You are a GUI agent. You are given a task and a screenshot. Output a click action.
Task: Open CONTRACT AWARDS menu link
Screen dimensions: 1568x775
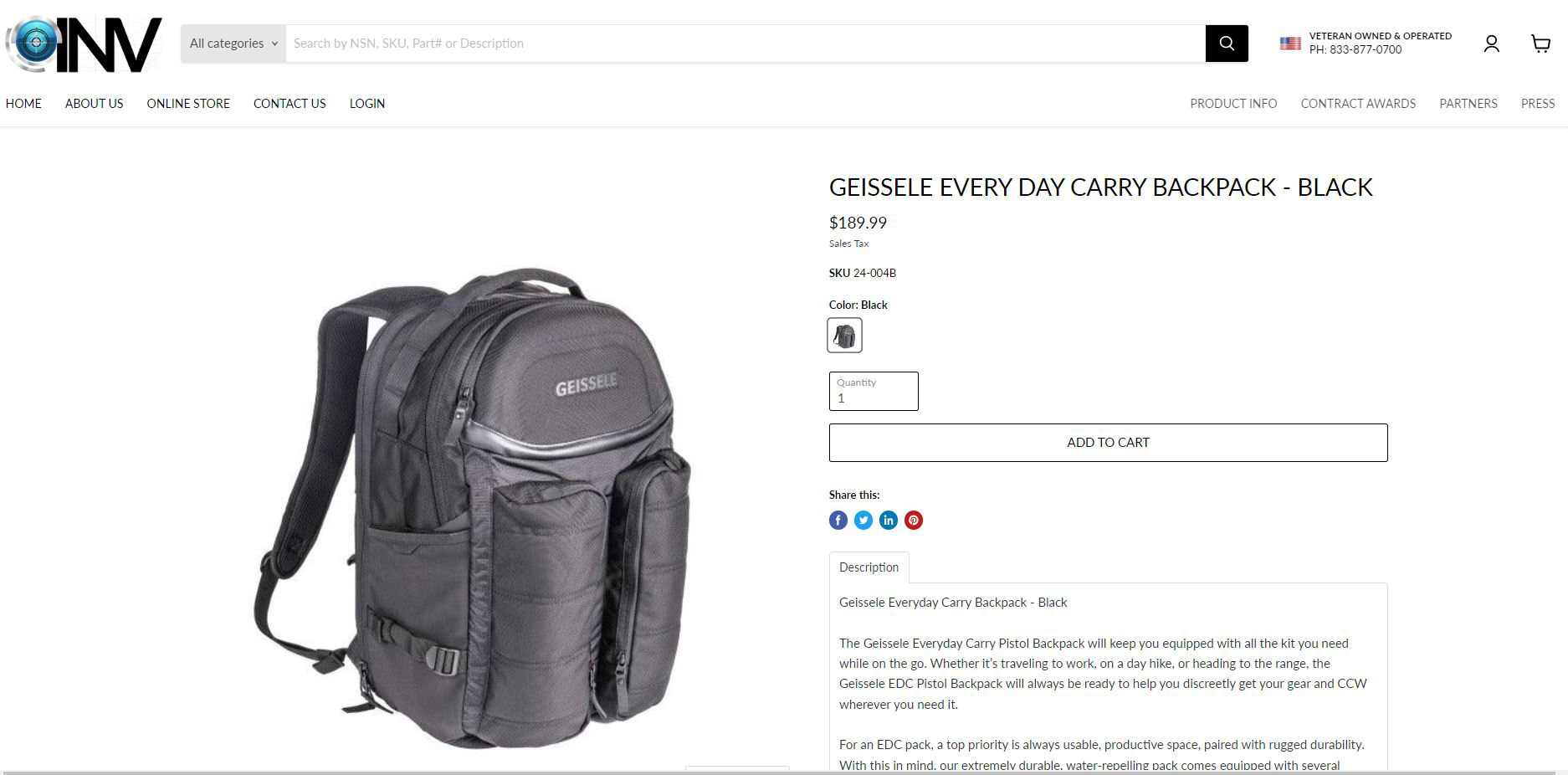click(x=1358, y=104)
